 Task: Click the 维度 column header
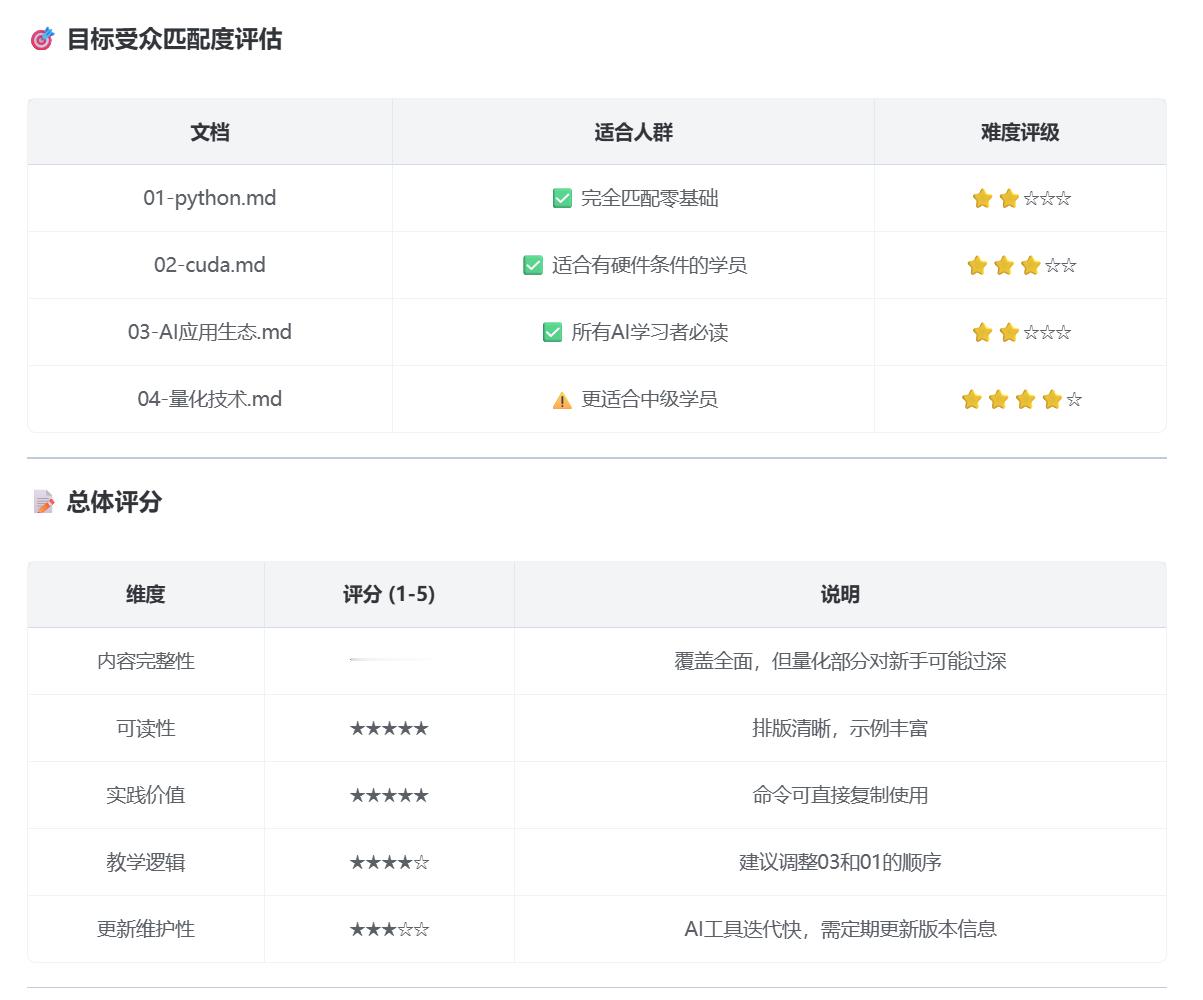point(146,595)
